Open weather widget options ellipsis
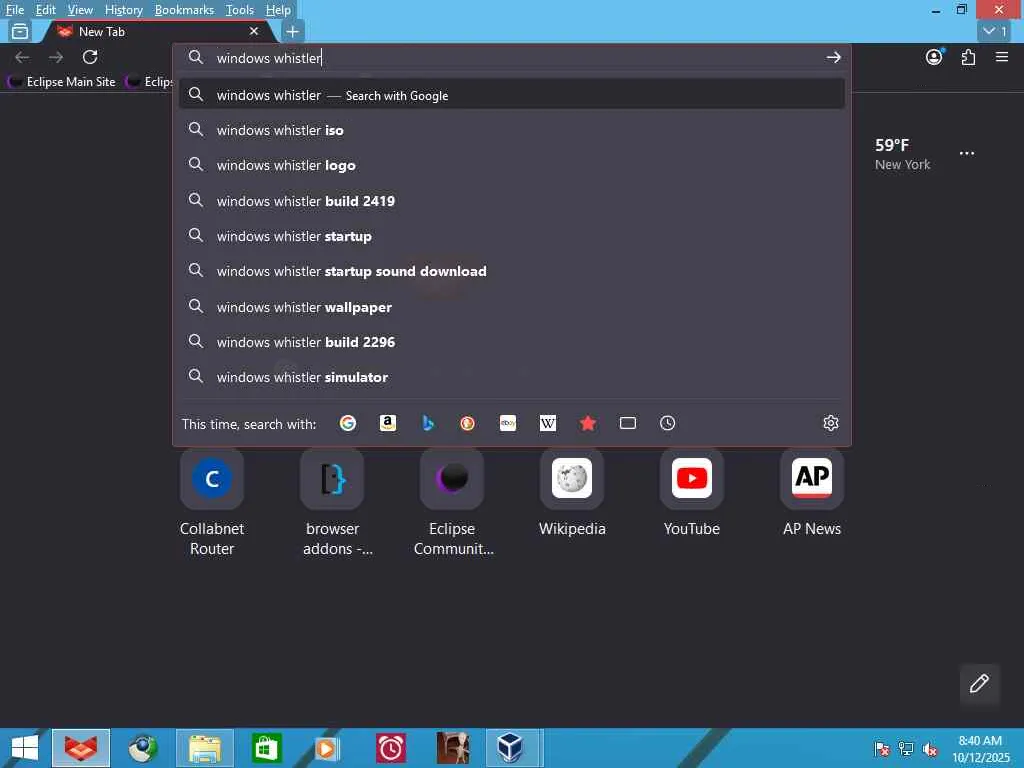Viewport: 1024px width, 768px height. coord(967,153)
